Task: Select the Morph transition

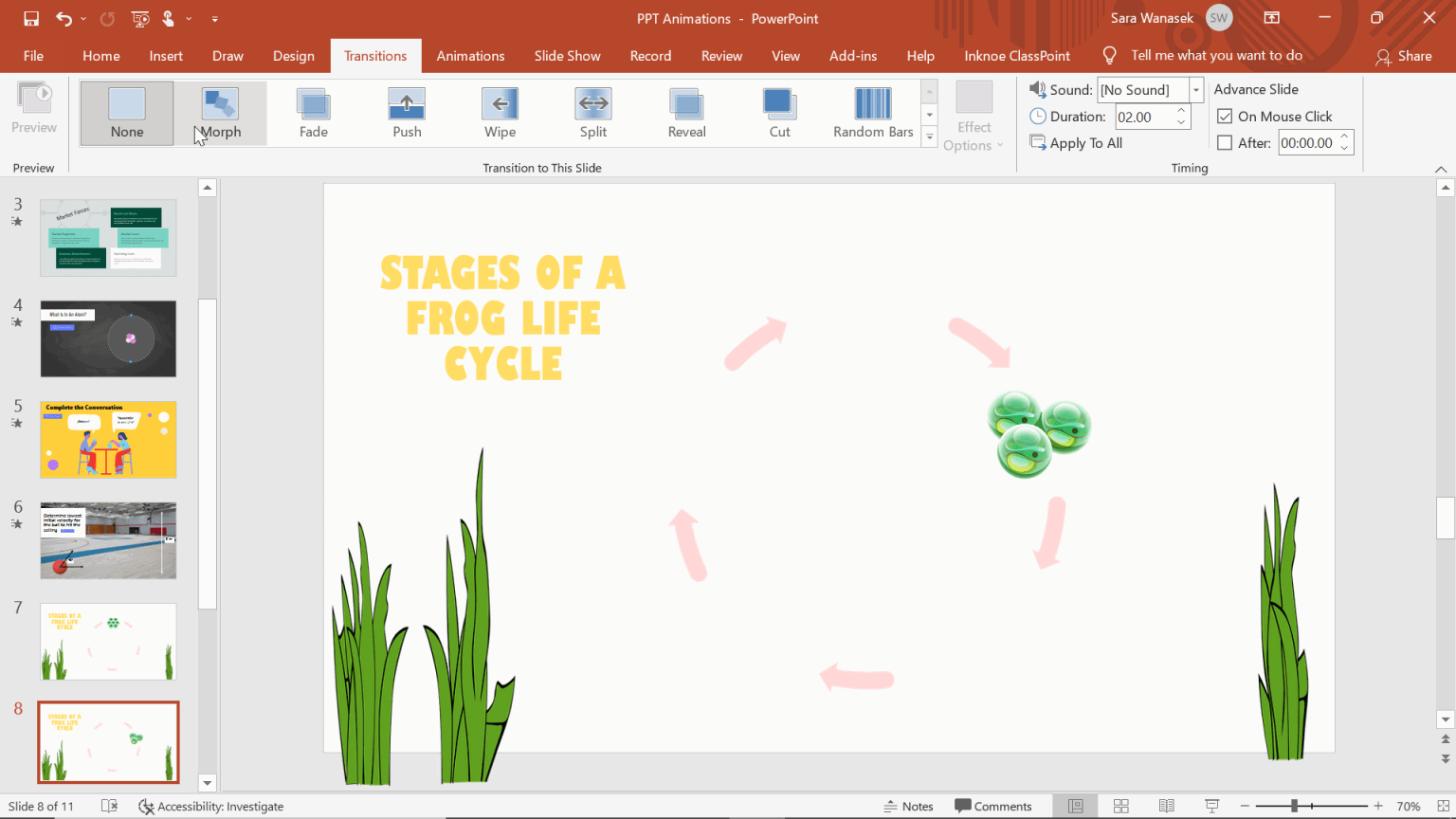Action: pos(220,113)
